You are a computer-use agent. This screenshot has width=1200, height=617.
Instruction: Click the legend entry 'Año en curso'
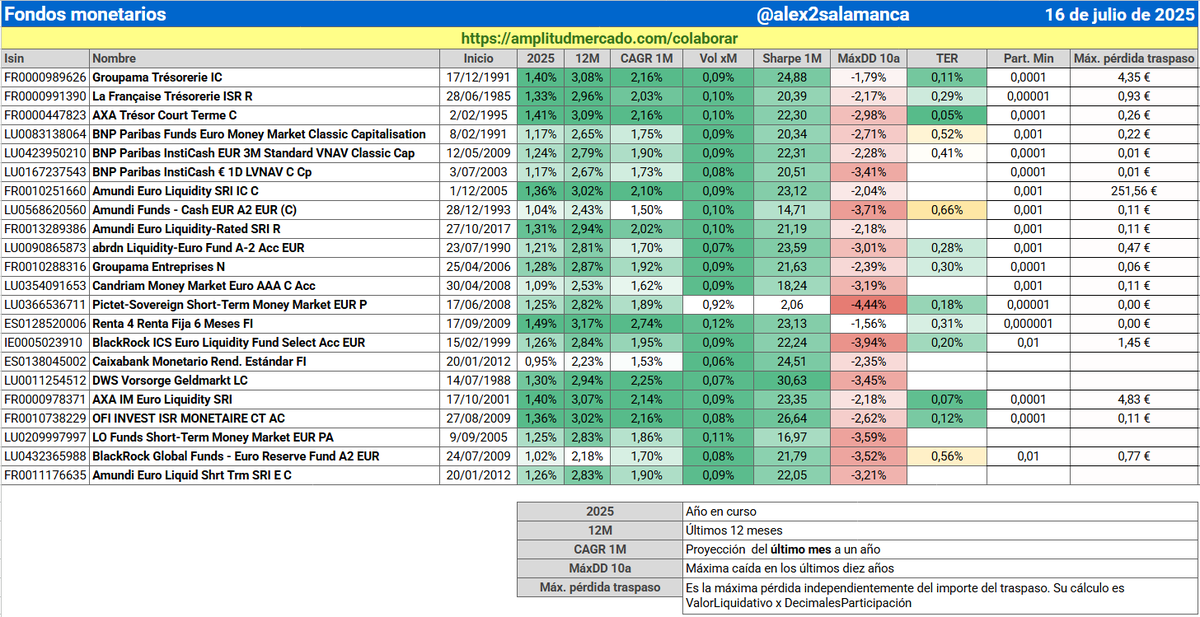pyautogui.click(x=722, y=512)
